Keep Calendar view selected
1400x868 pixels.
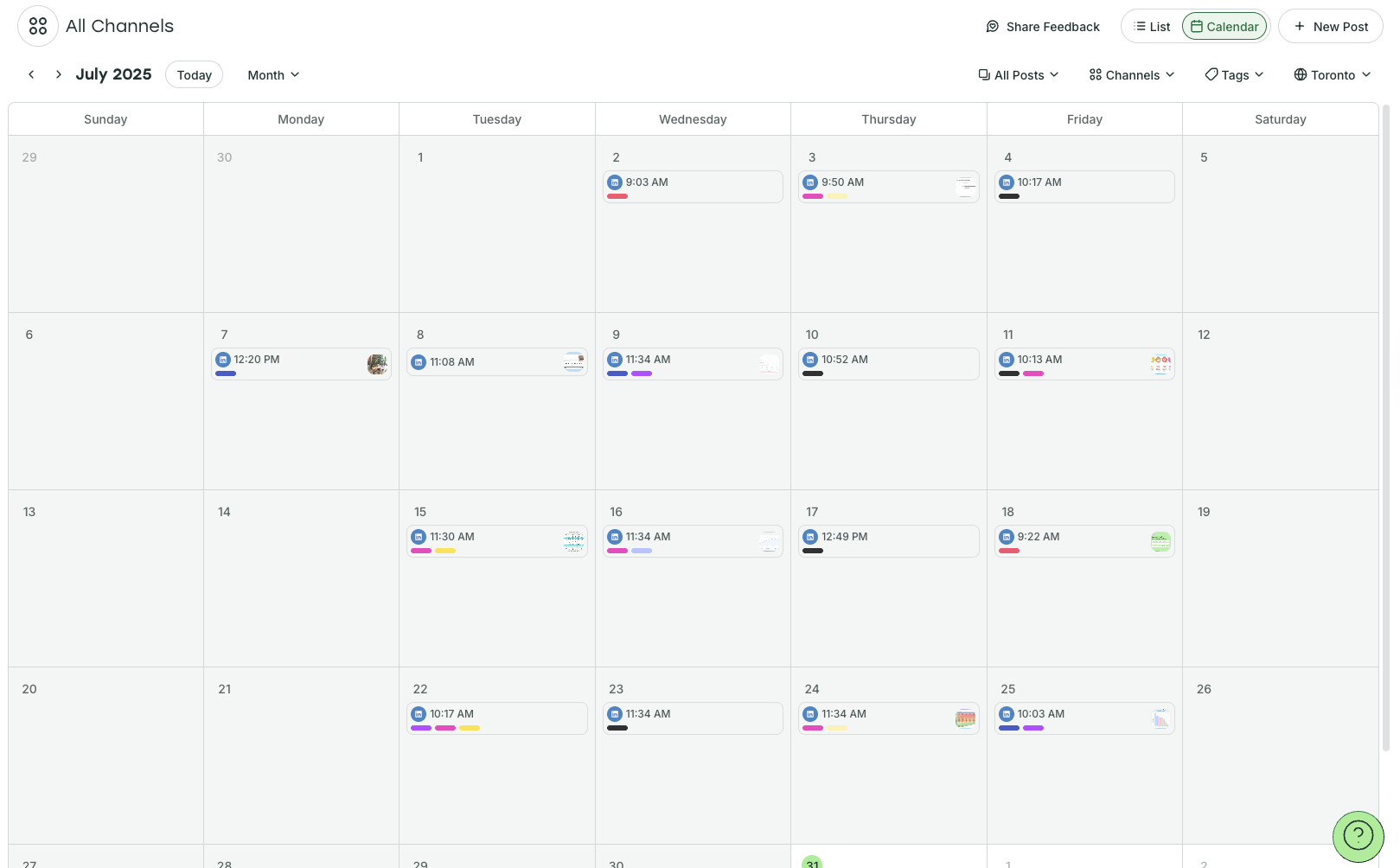(x=1224, y=26)
